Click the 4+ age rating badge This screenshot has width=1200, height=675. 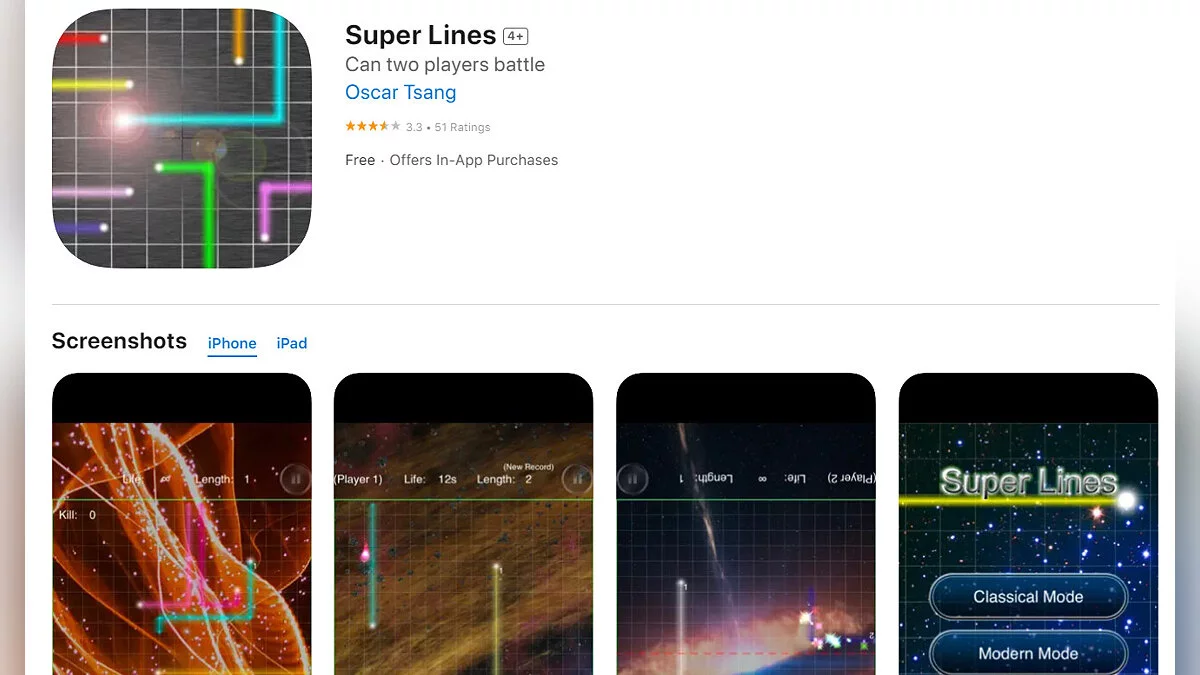coord(515,36)
